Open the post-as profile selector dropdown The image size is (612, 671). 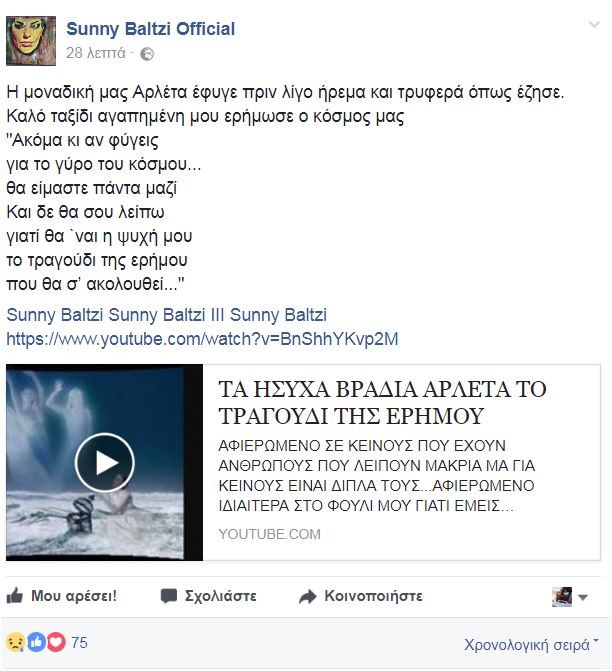(x=570, y=597)
